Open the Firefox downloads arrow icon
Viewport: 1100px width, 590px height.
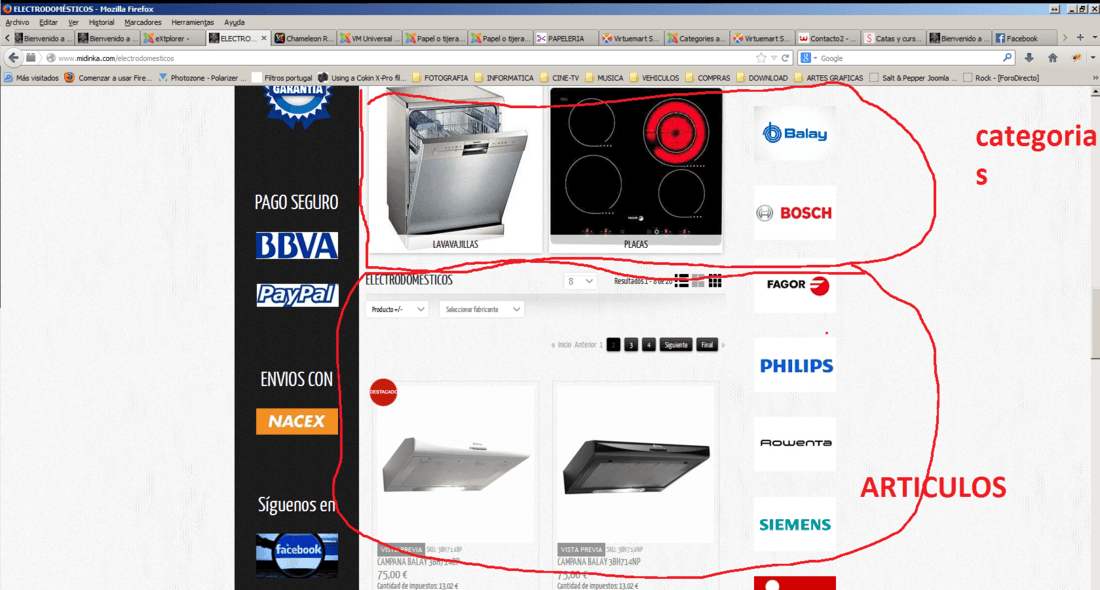point(1029,58)
